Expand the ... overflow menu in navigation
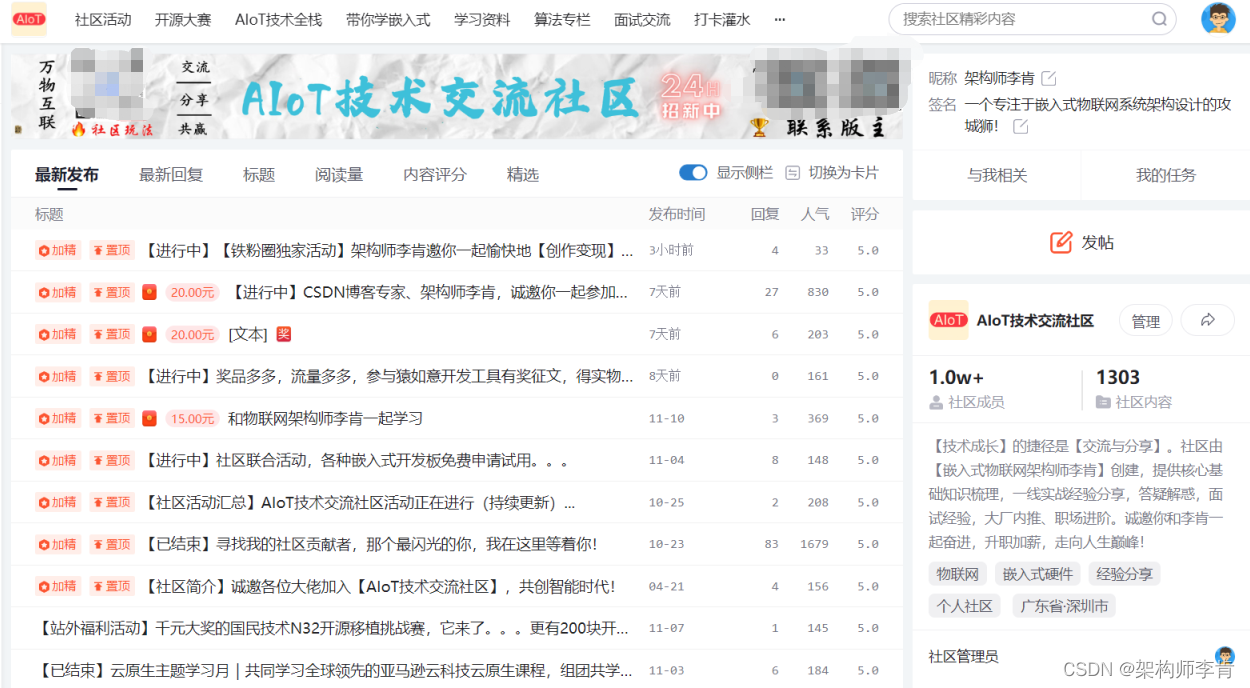This screenshot has width=1250, height=688. click(779, 19)
